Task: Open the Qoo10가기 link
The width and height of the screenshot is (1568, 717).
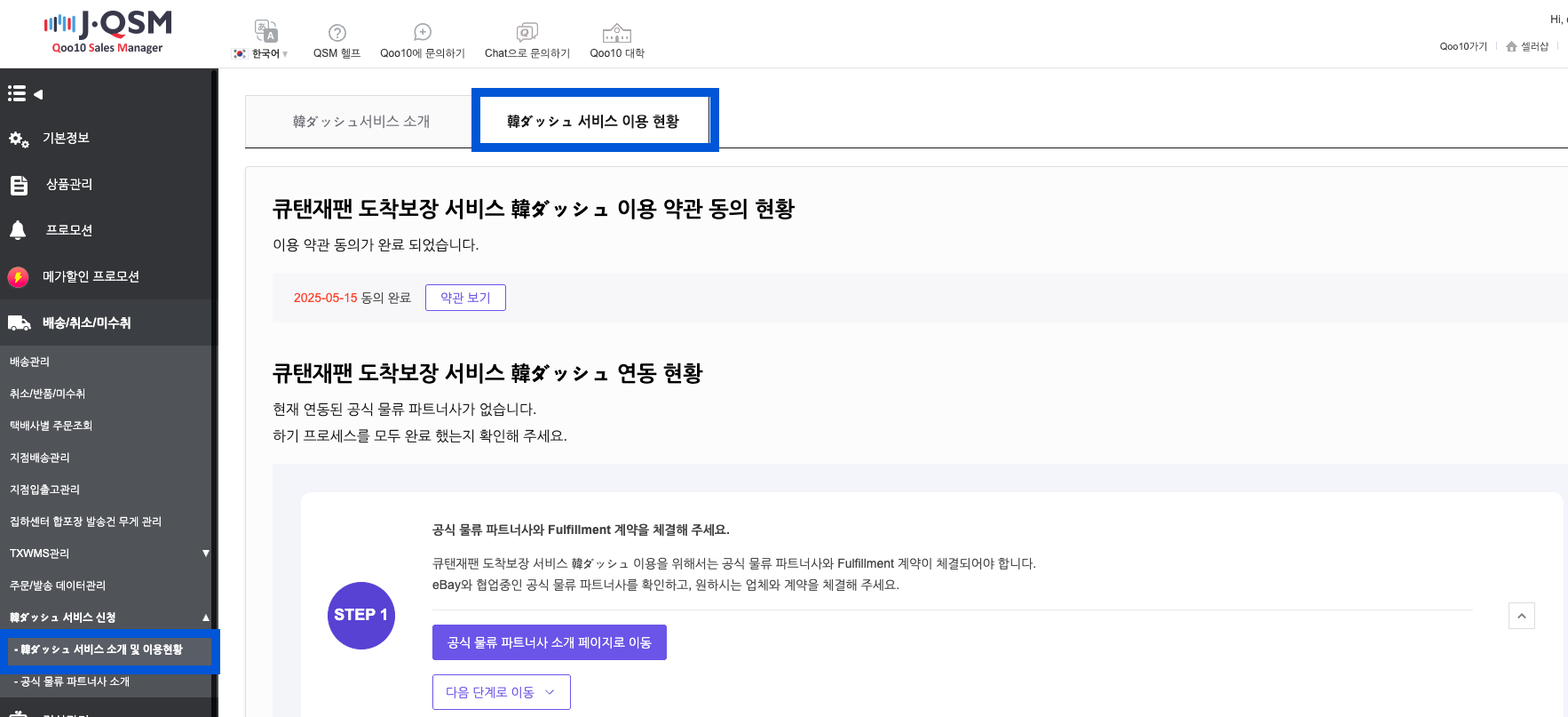Action: 1463,46
